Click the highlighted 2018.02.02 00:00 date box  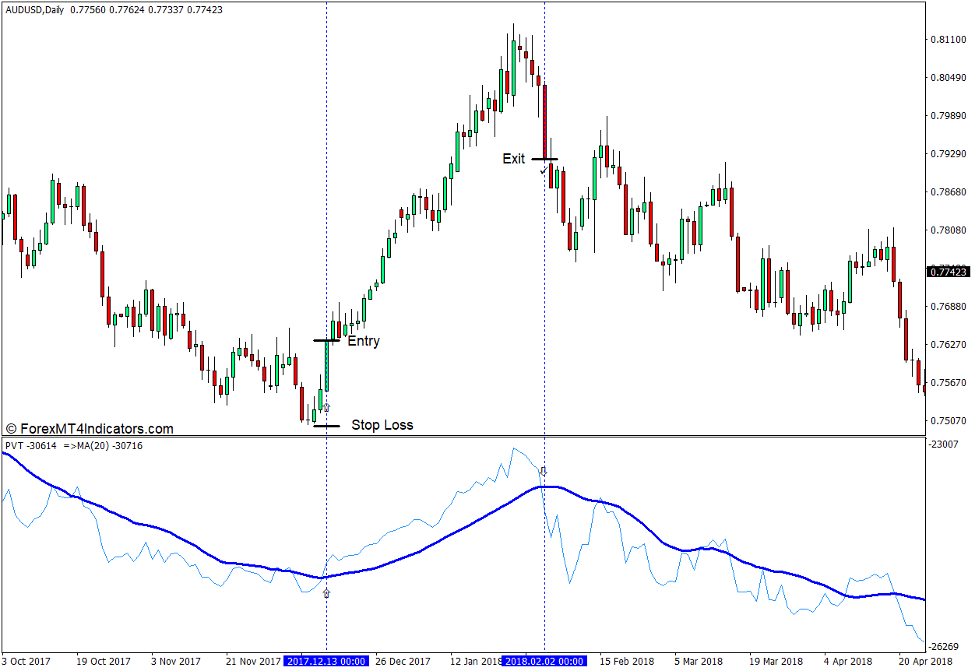pos(543,660)
